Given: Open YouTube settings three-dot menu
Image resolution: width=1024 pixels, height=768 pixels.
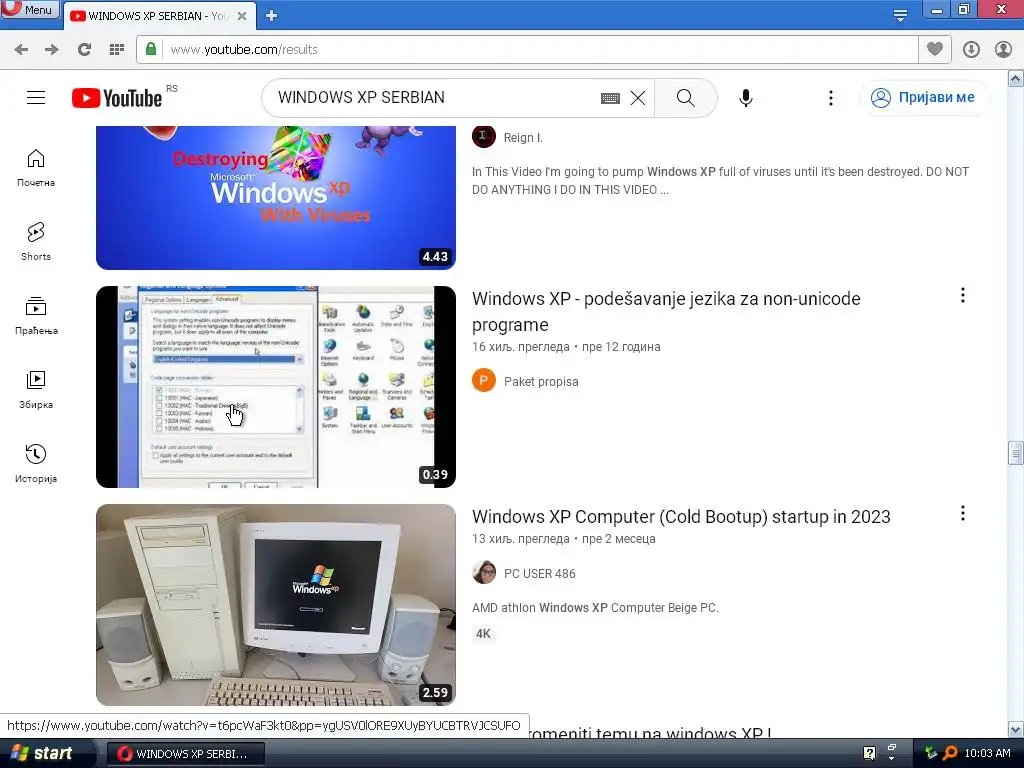Looking at the screenshot, I should click(x=831, y=98).
